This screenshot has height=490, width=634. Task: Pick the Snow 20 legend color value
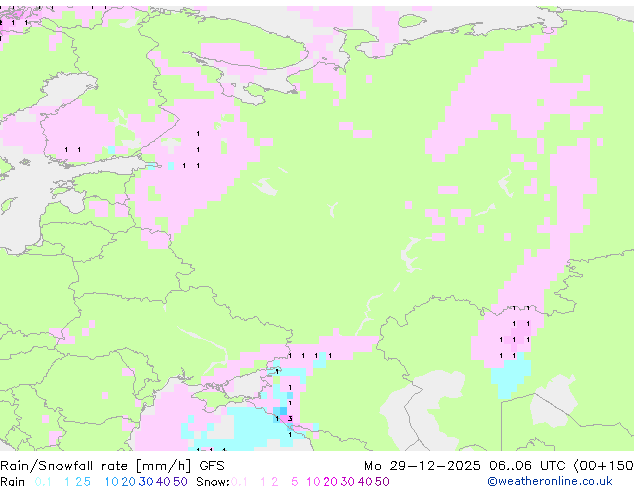[x=330, y=482]
